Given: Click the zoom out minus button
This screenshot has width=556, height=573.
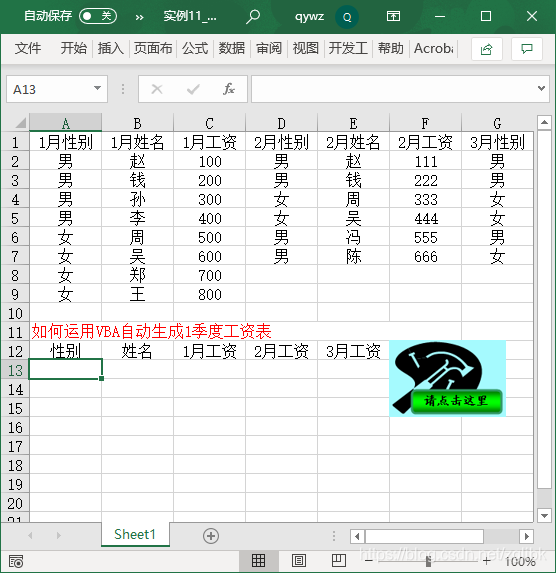Looking at the screenshot, I should [369, 561].
